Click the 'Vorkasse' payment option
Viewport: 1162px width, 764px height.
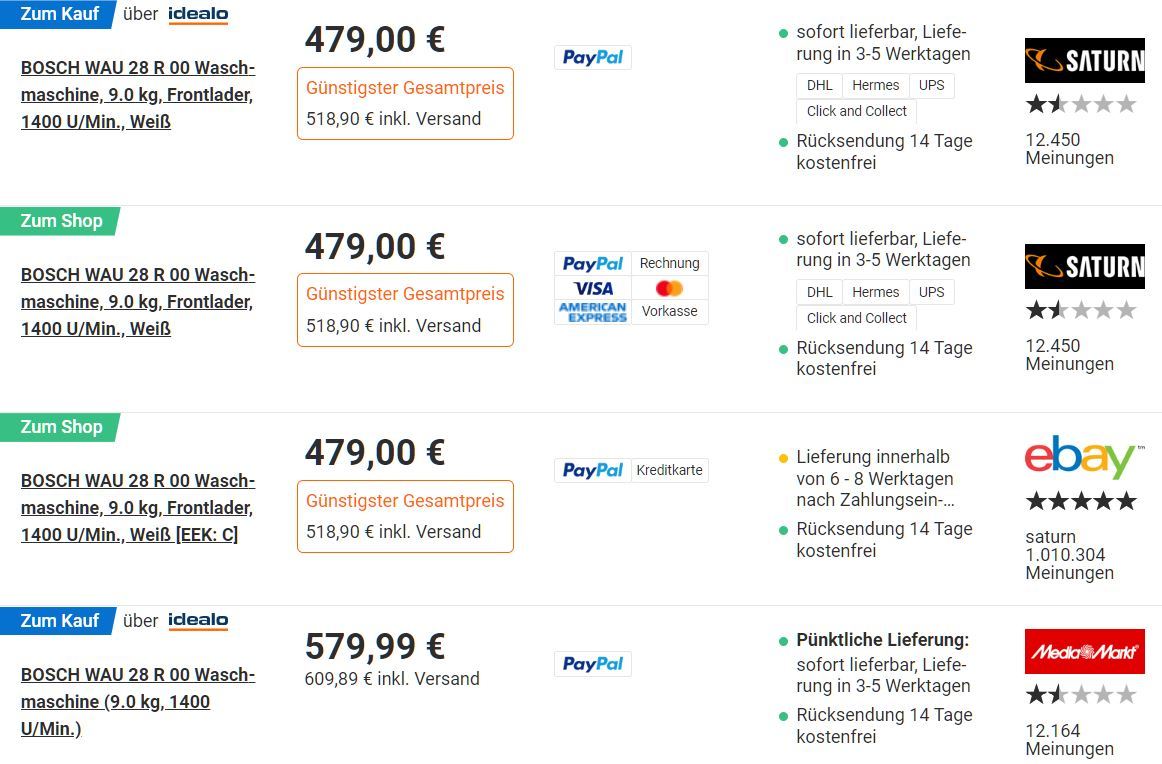(x=669, y=311)
